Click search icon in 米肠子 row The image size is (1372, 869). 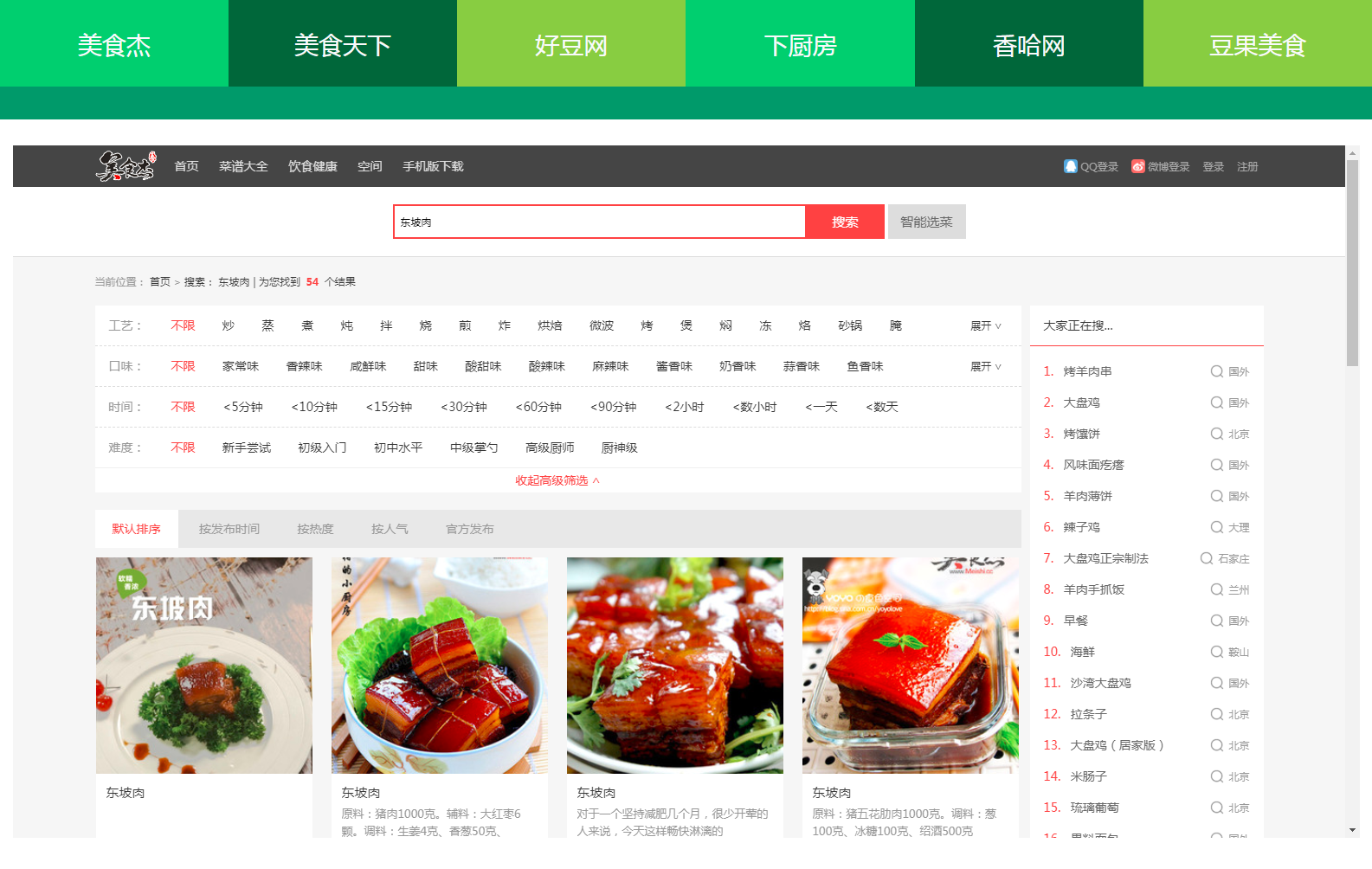(1217, 776)
